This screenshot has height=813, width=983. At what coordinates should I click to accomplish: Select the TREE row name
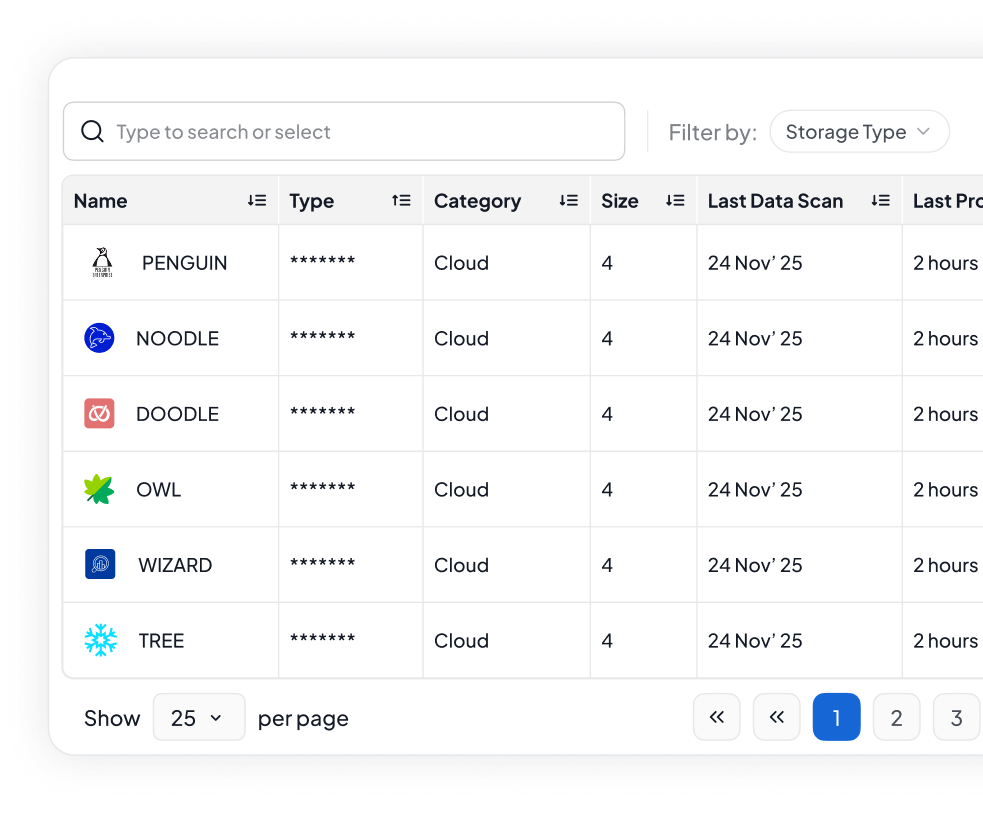point(161,641)
